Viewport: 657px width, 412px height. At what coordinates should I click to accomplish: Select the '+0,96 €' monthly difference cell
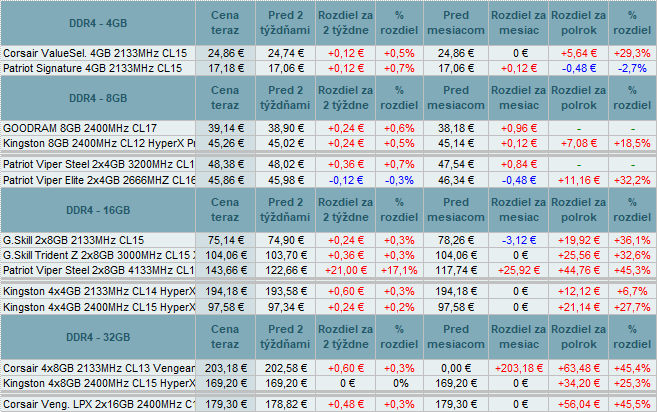coord(518,128)
